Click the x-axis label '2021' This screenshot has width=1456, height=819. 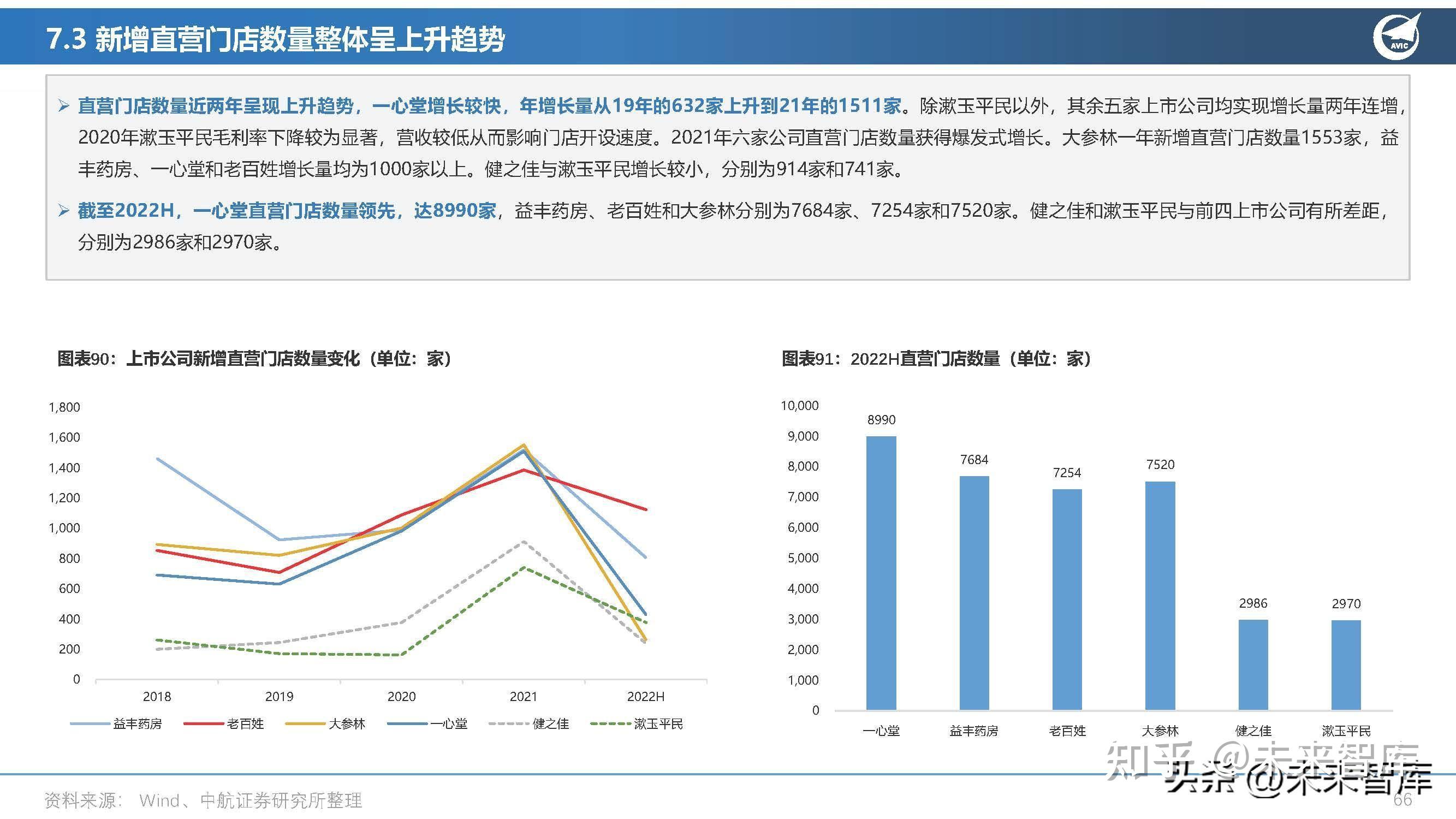[x=524, y=697]
